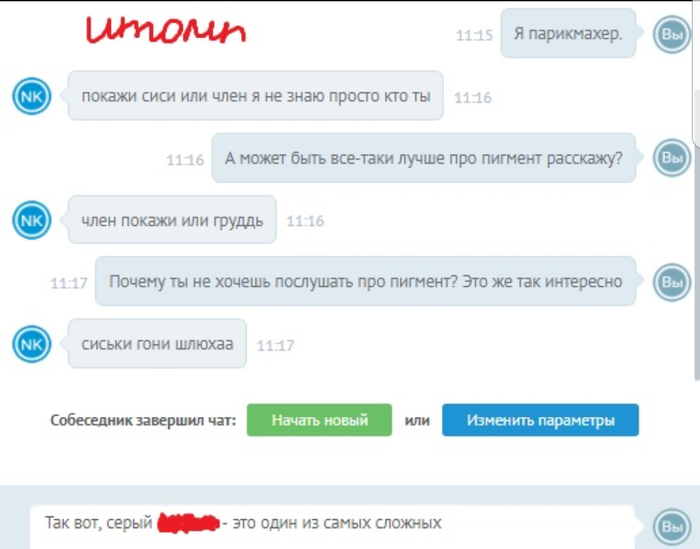Click the NK avatar beside the 11:17 incoming message
700x549 pixels.
[x=32, y=344]
